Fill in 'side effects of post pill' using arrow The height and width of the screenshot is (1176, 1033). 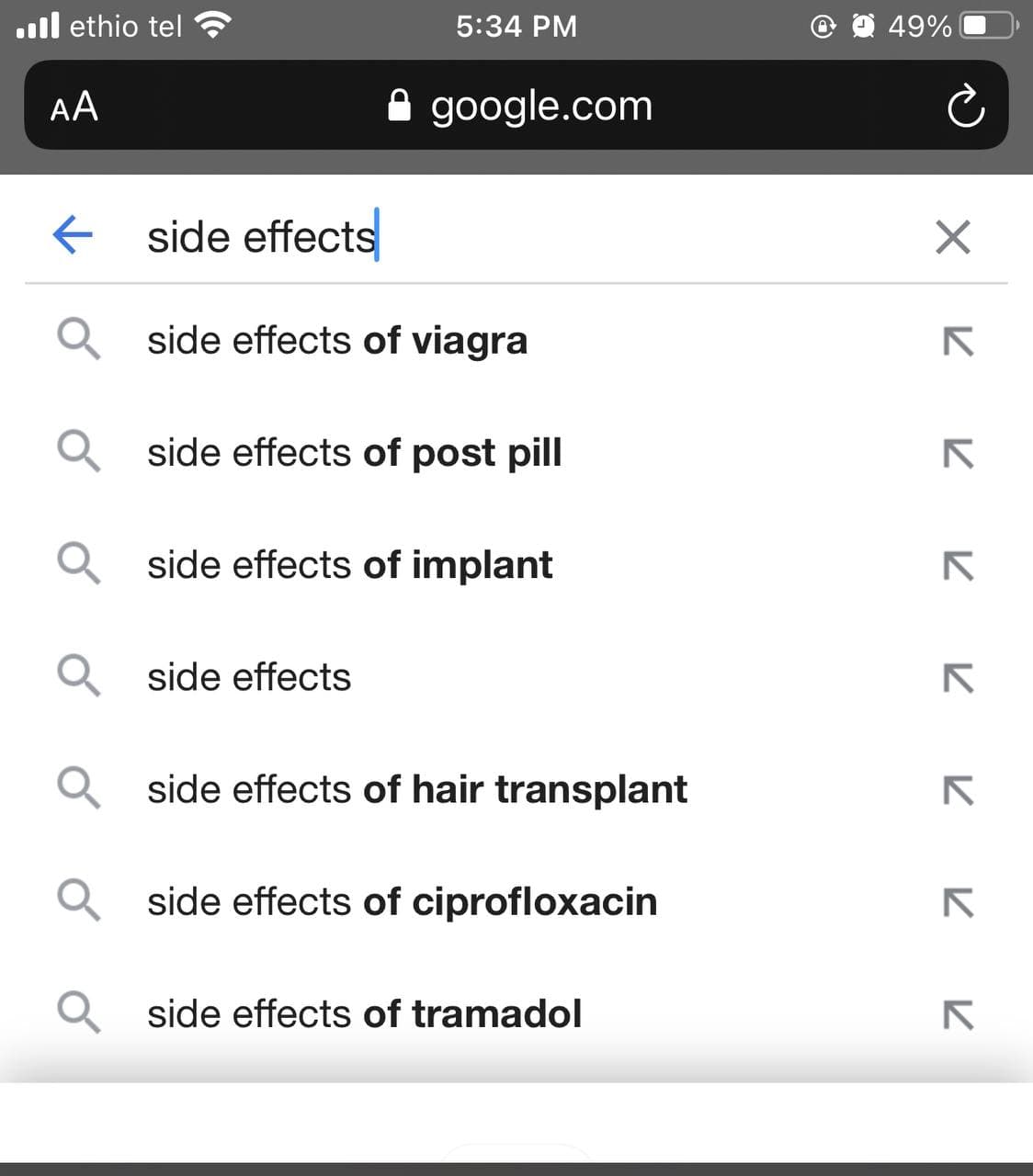click(x=958, y=454)
